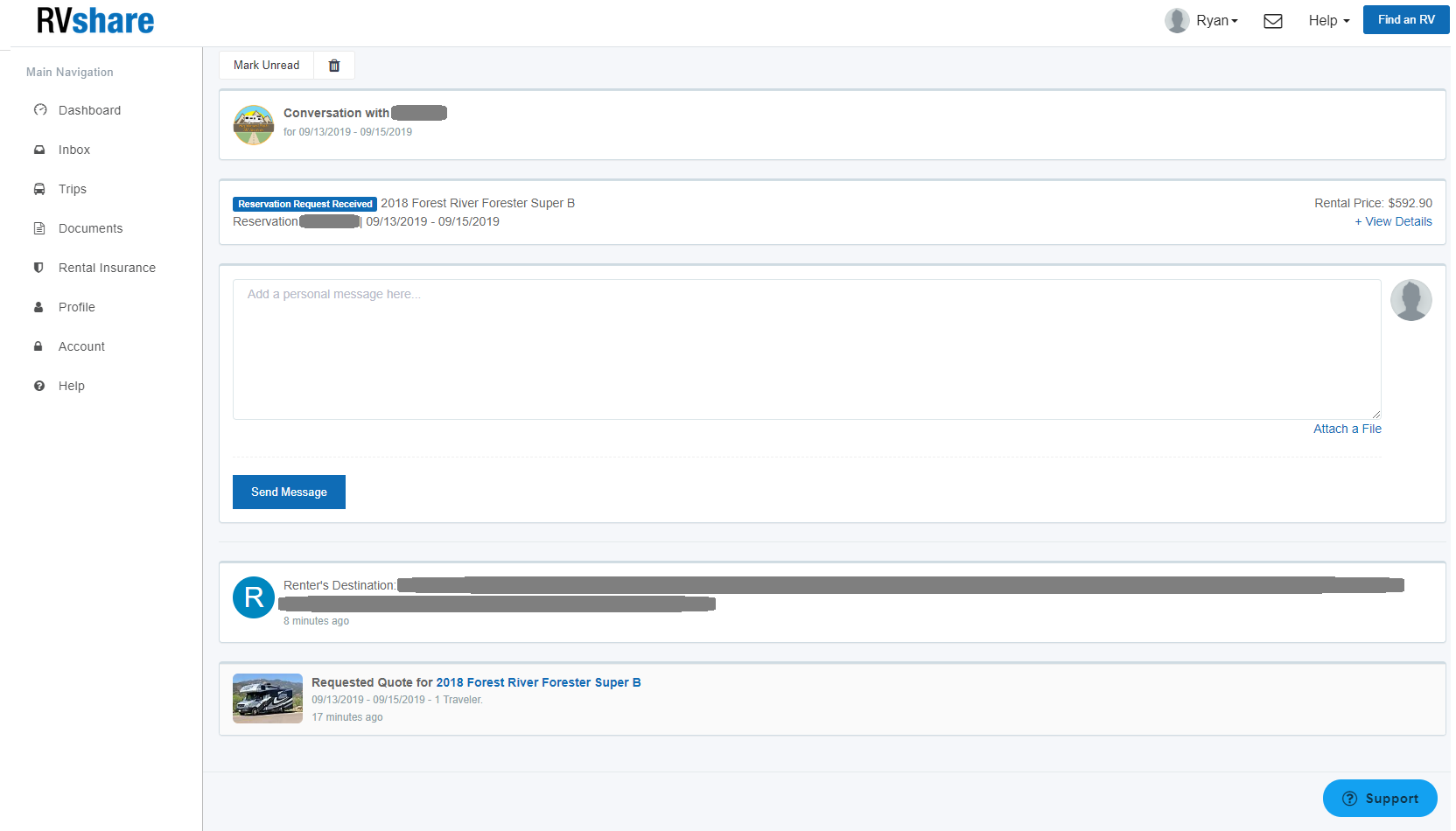
Task: Click the Dashboard gauge icon
Action: pos(40,110)
